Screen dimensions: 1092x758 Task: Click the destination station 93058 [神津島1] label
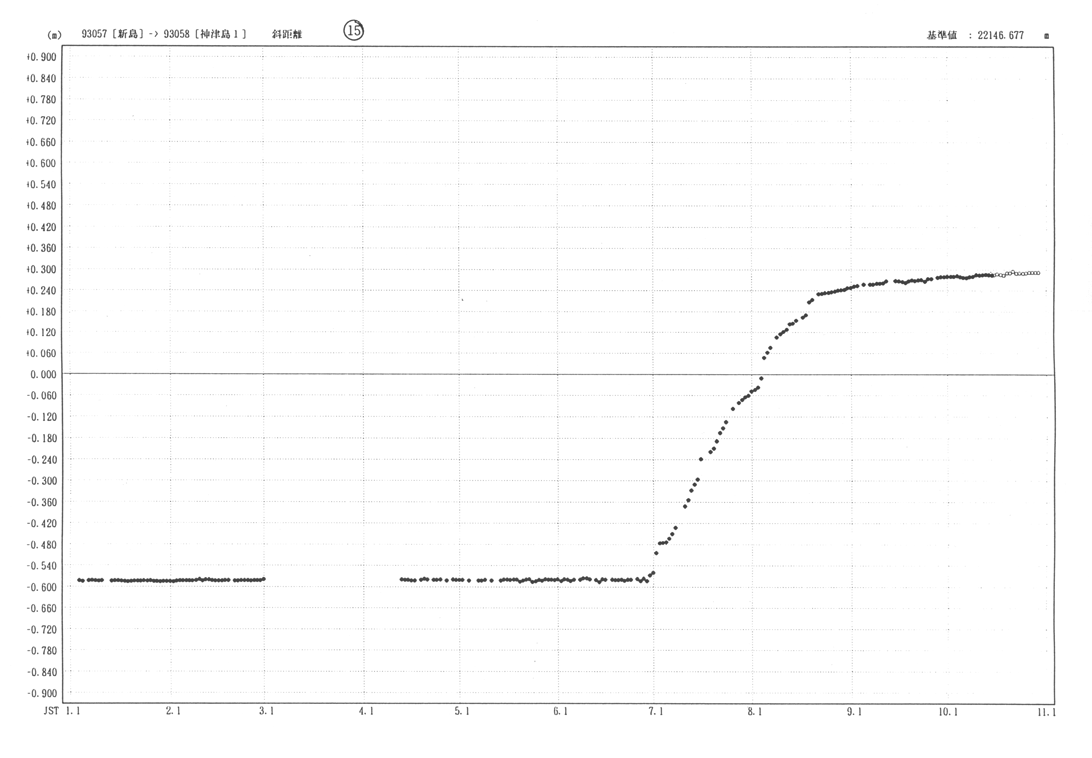(x=205, y=34)
